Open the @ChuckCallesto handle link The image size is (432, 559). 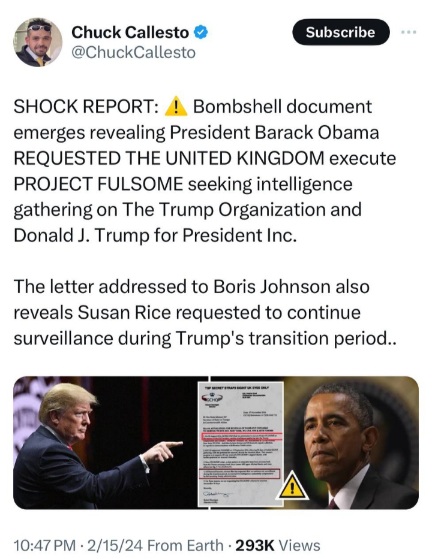[133, 52]
